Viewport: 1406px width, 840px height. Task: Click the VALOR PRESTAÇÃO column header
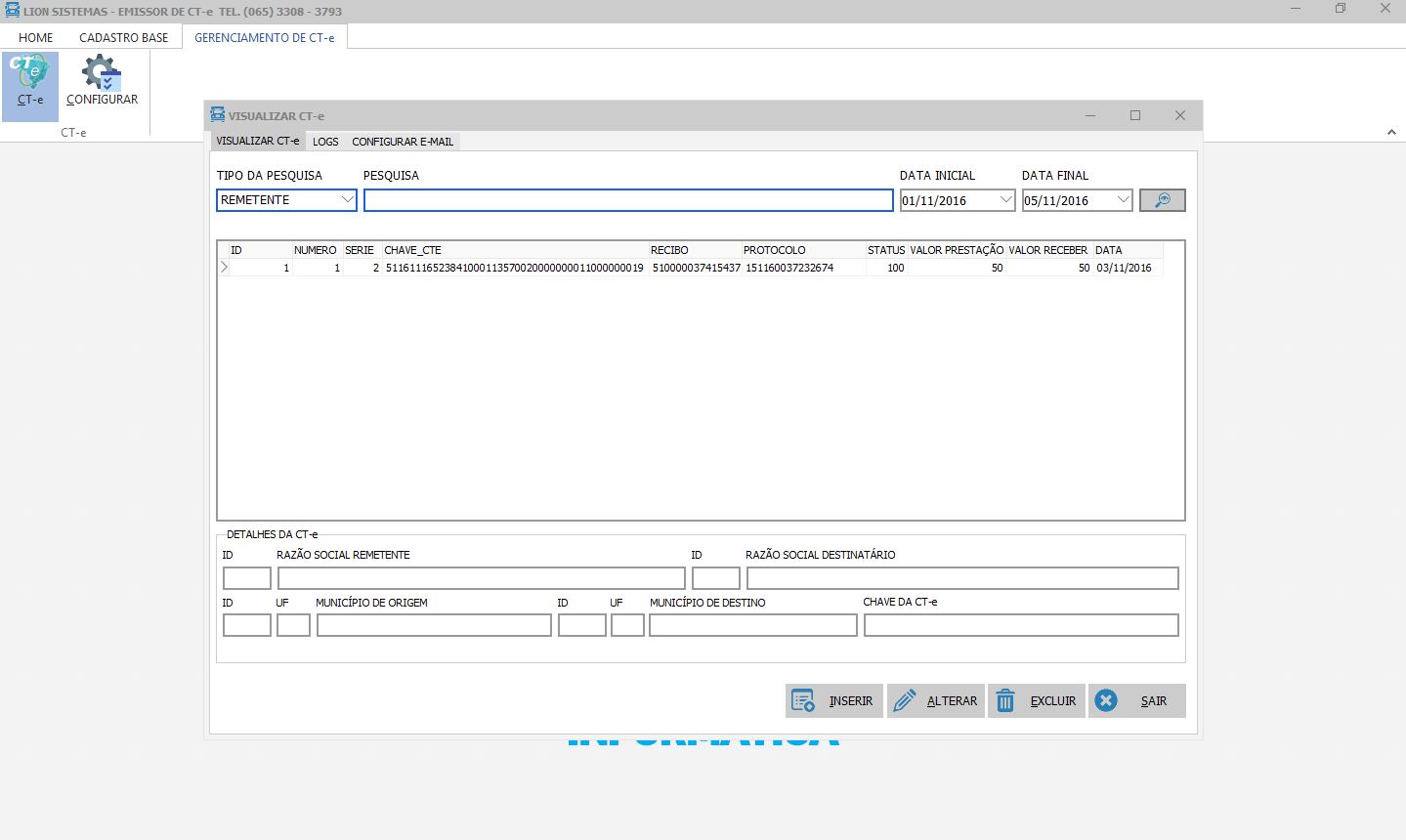[x=957, y=250]
